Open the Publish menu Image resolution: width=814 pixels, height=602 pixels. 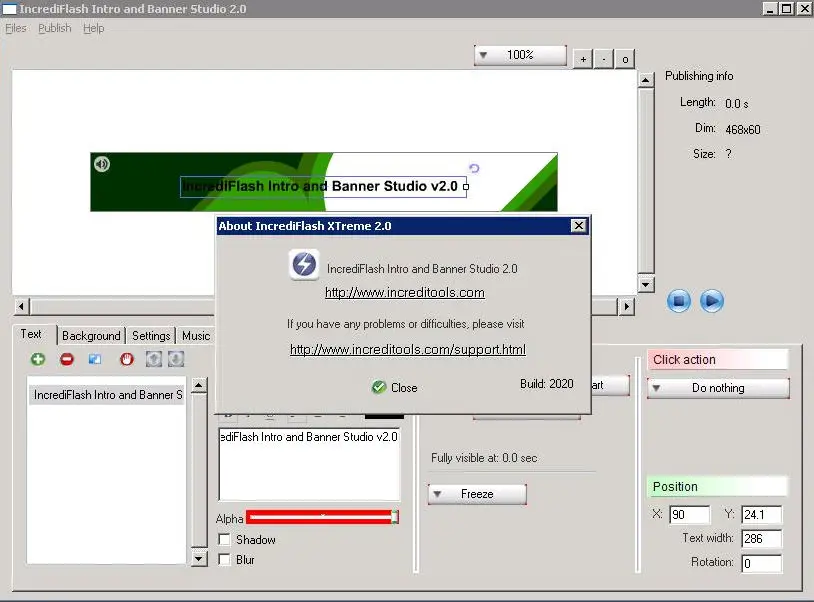pos(55,28)
